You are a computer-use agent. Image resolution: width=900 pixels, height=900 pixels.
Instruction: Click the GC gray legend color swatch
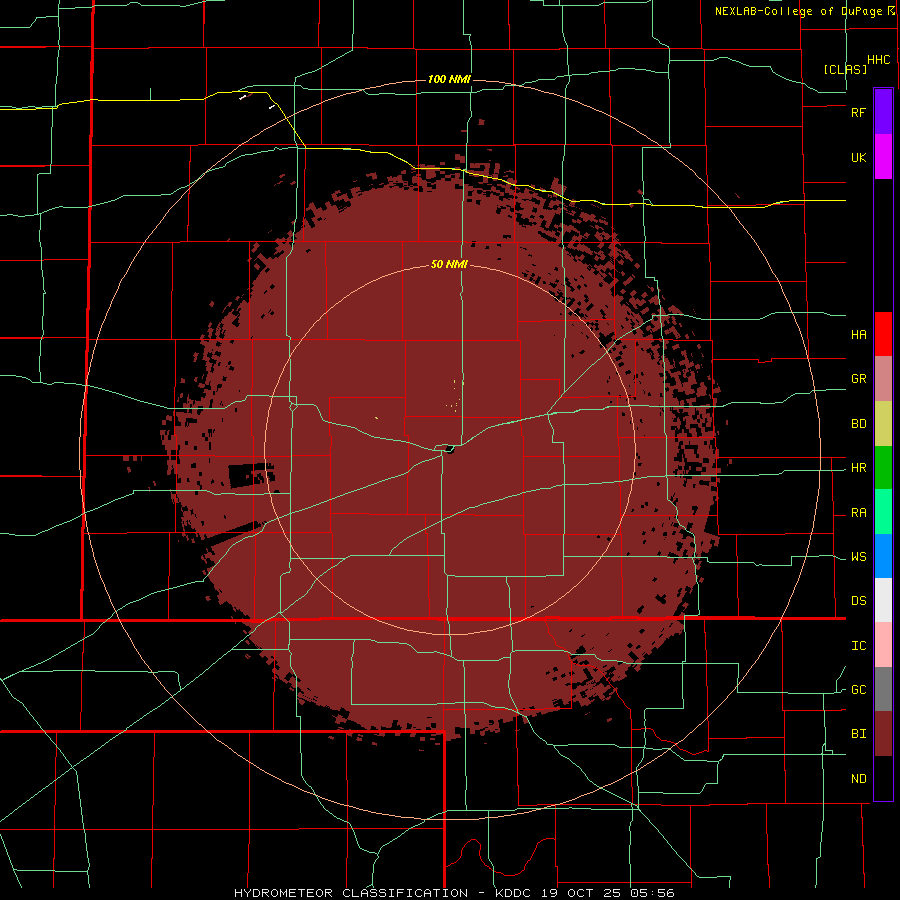point(883,689)
